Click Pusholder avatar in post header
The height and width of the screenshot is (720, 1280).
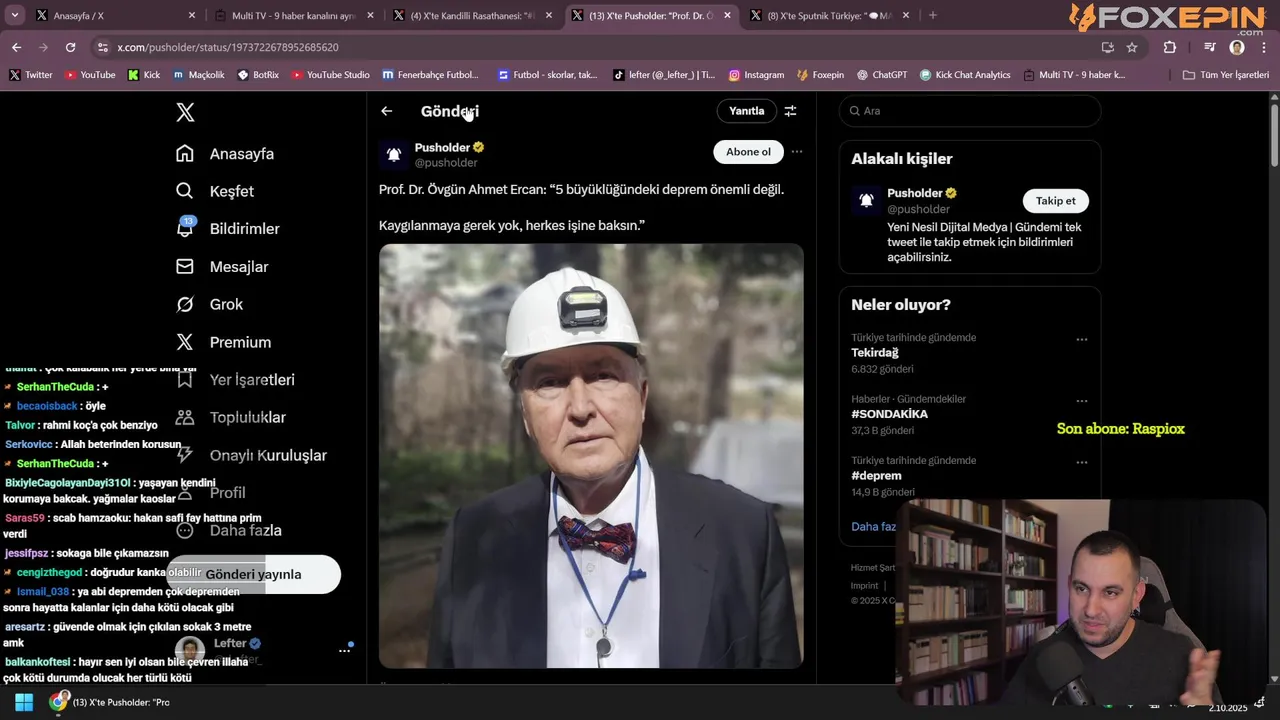click(x=394, y=155)
